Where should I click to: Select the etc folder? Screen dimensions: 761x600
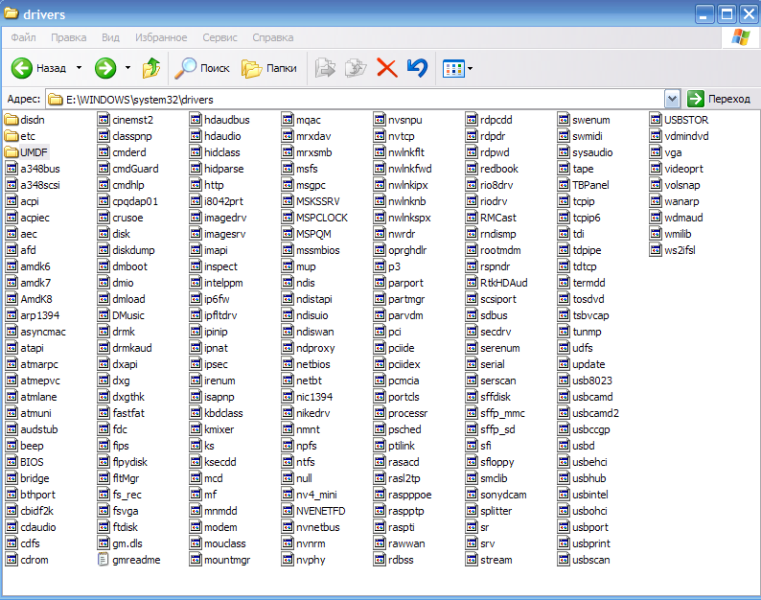pyautogui.click(x=20, y=136)
